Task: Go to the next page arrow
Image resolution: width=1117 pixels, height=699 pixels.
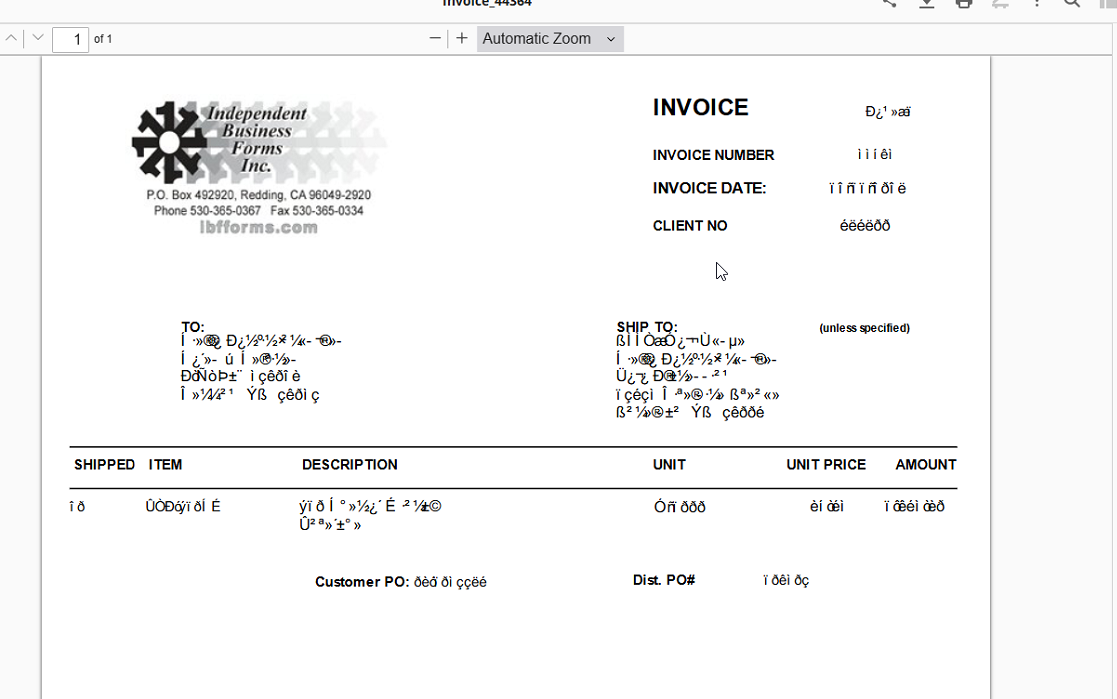Action: (38, 38)
